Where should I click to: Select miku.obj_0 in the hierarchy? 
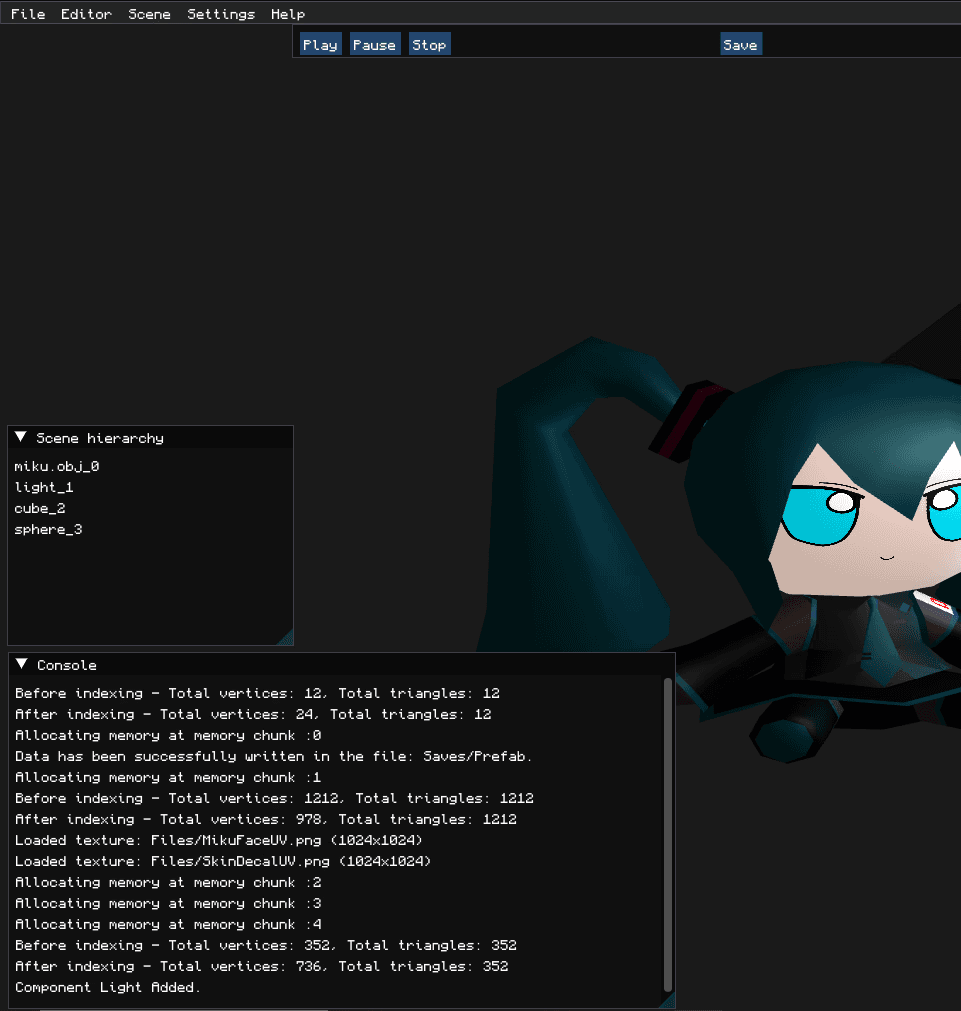pos(57,466)
